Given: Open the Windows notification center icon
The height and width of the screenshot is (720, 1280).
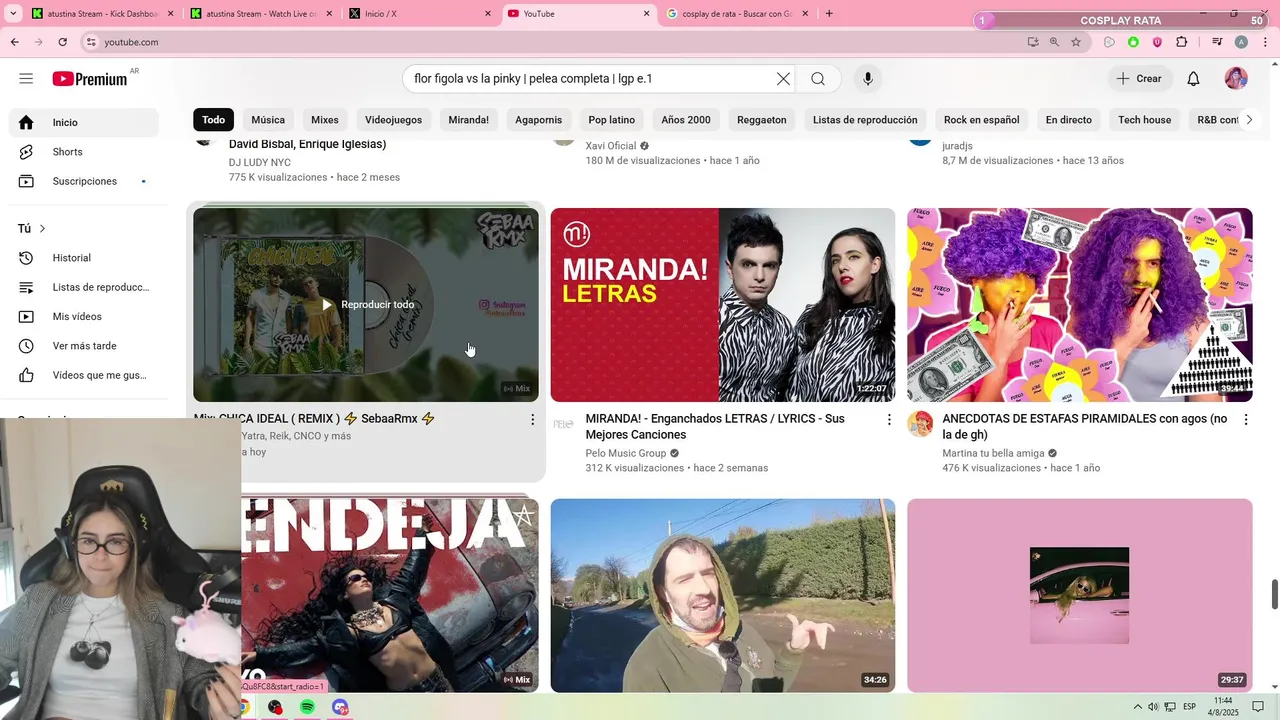Looking at the screenshot, I should [1258, 707].
